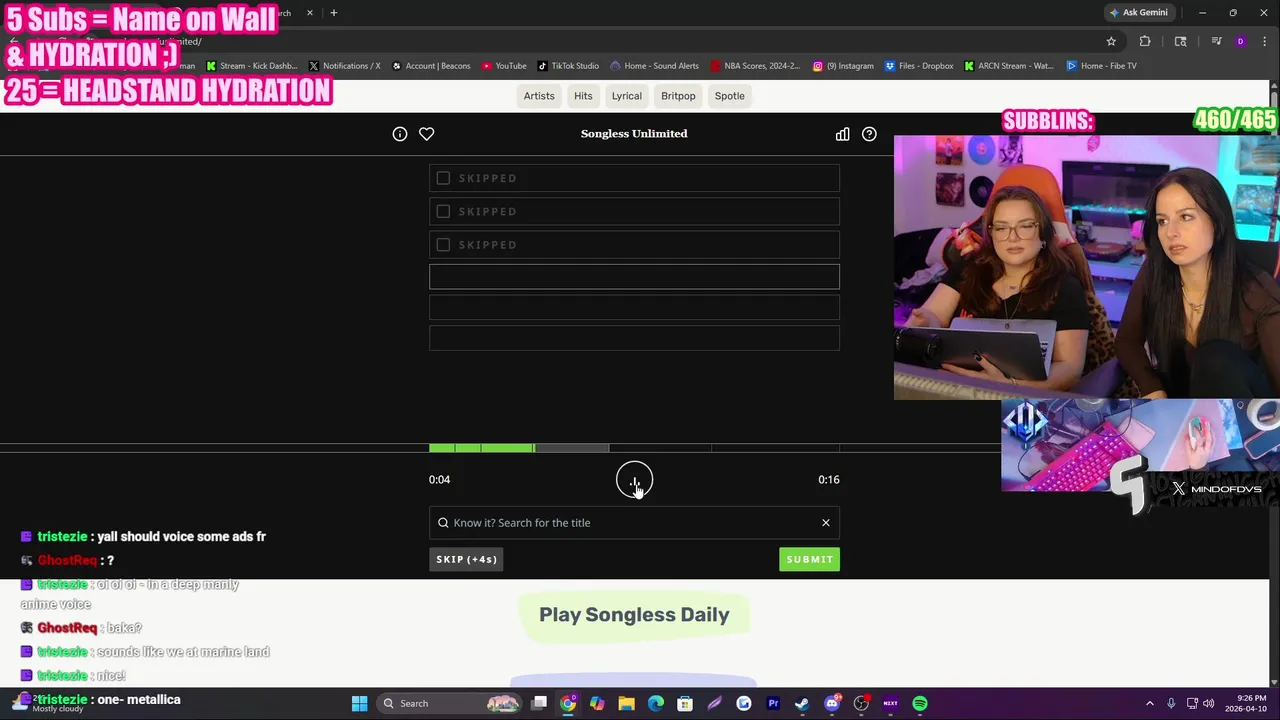
Task: Open Chrome extensions puzzle icon
Action: [1145, 41]
